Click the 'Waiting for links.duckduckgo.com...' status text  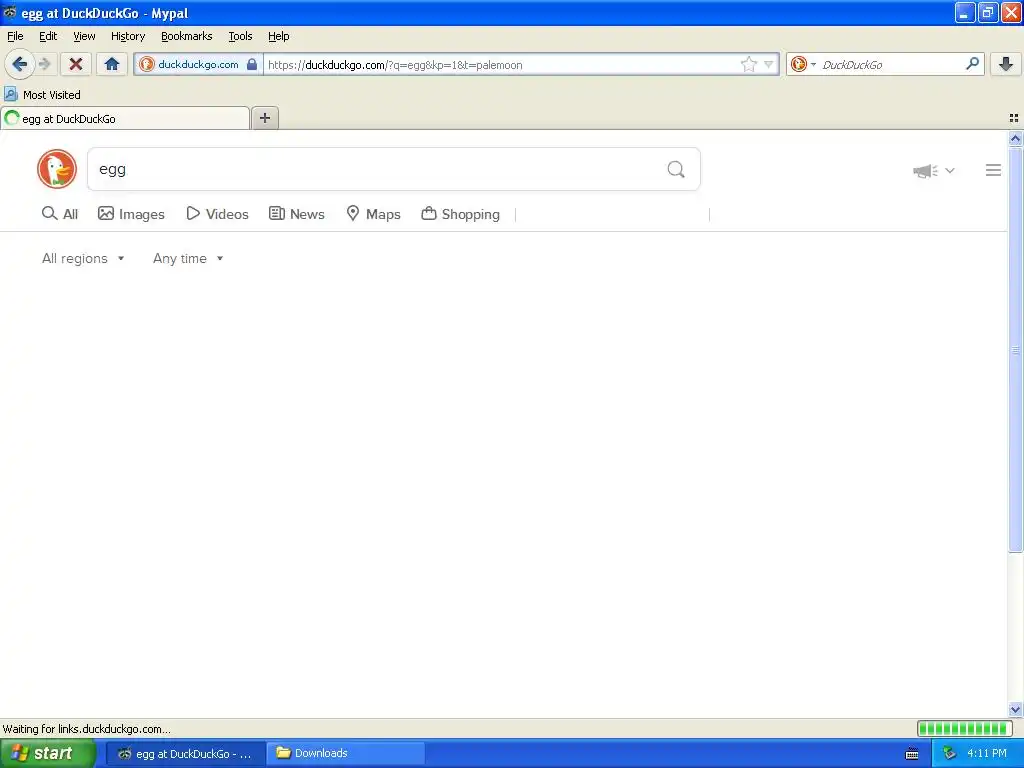86,729
